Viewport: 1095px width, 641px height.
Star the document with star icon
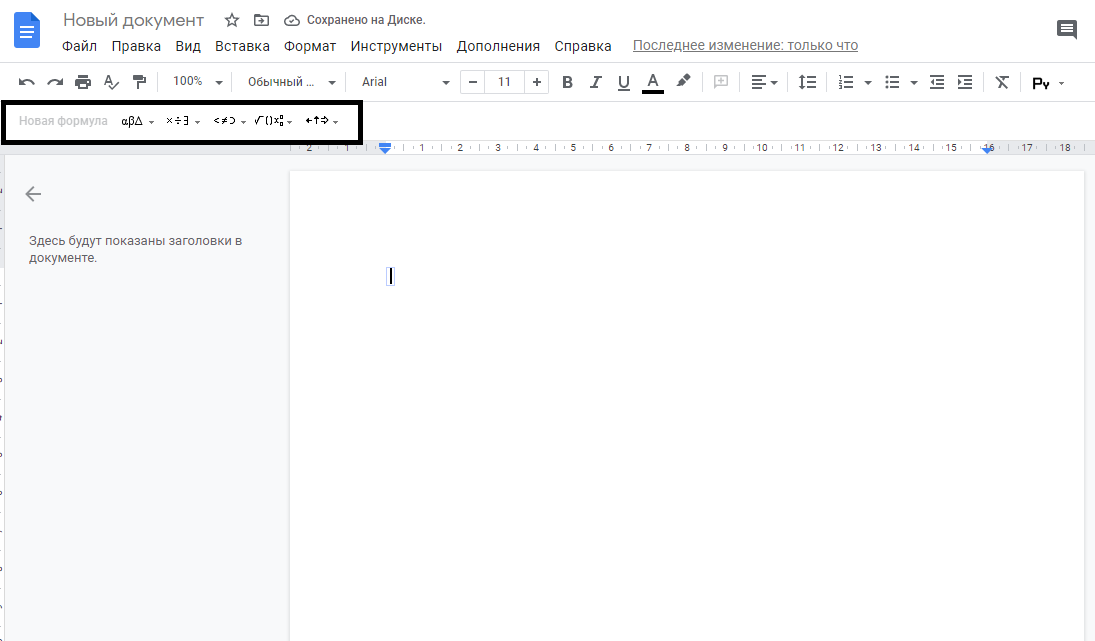click(x=232, y=20)
